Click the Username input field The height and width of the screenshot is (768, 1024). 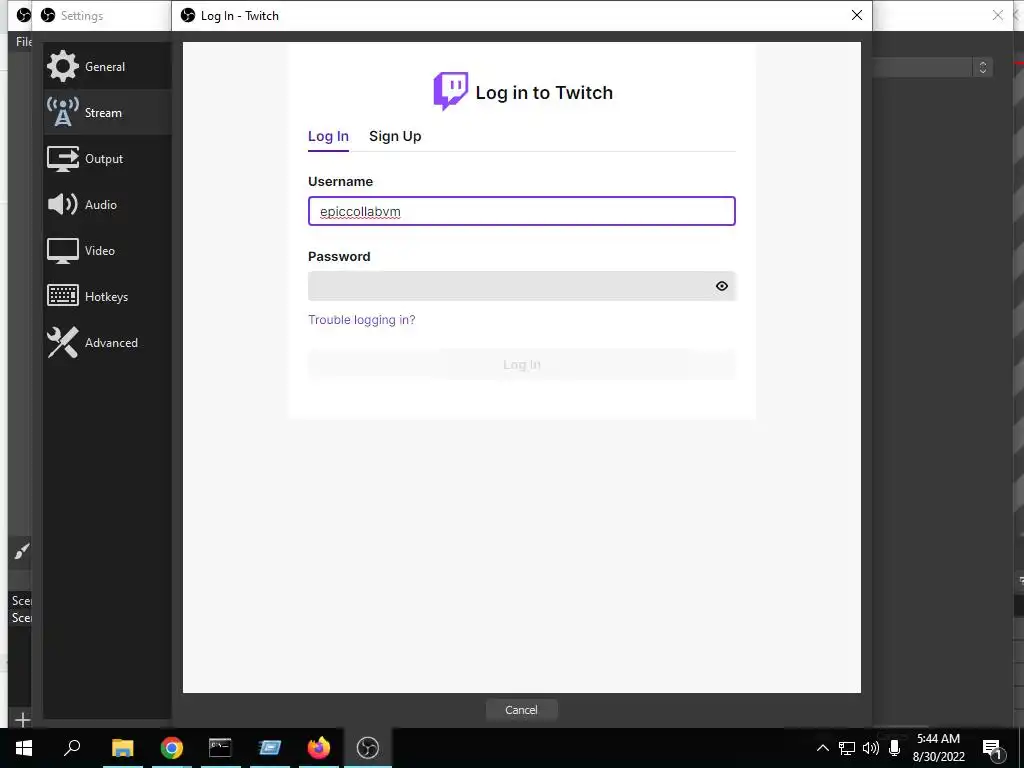(x=522, y=211)
